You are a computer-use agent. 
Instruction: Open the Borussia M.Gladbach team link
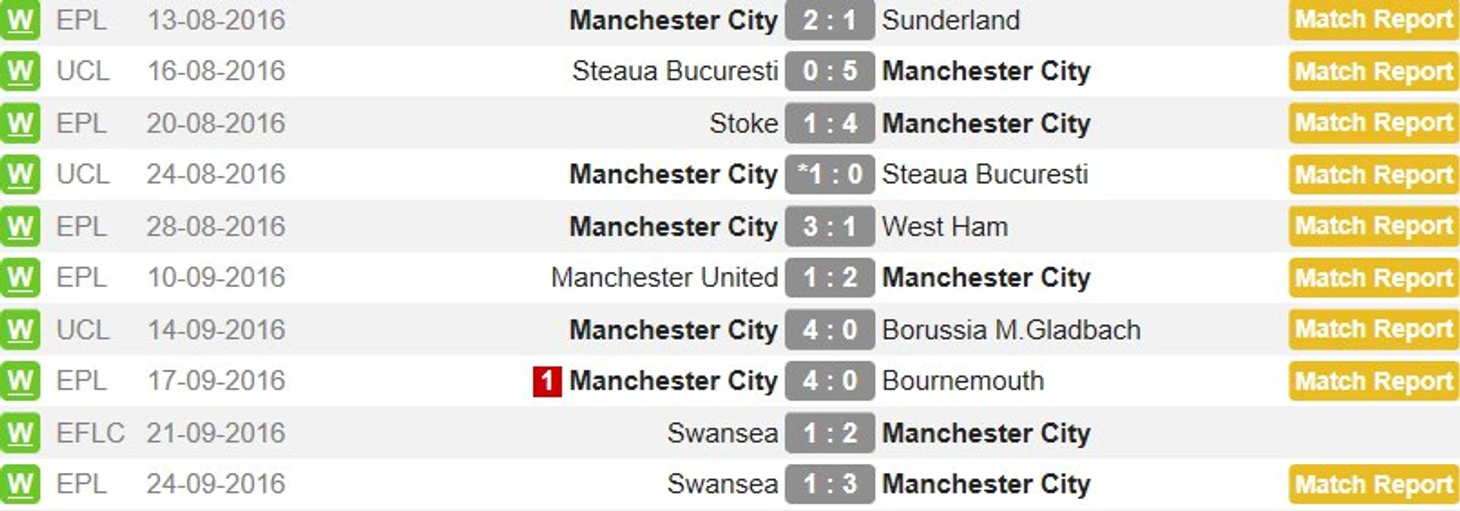pos(1011,329)
